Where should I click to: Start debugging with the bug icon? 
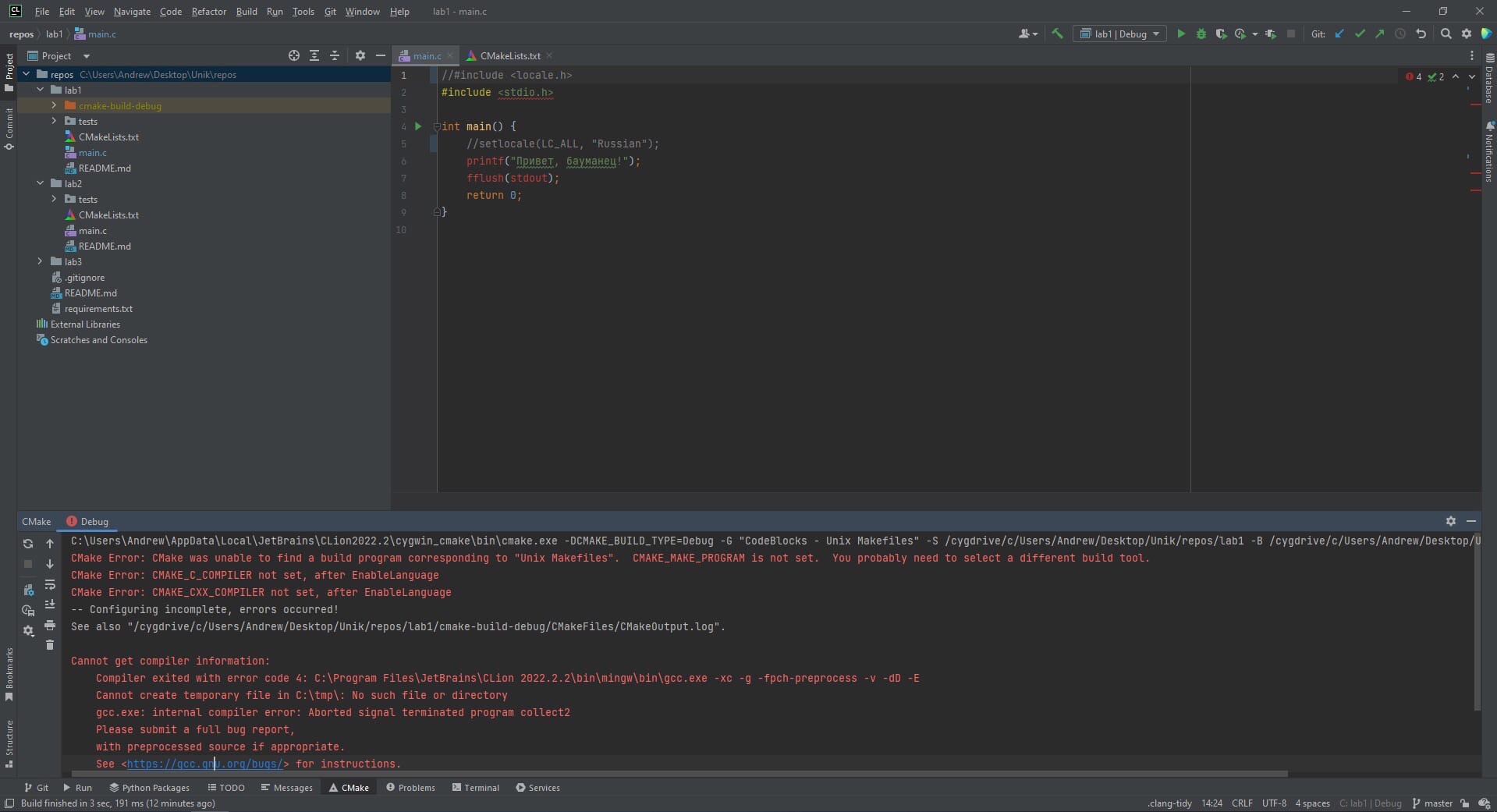[x=1201, y=34]
